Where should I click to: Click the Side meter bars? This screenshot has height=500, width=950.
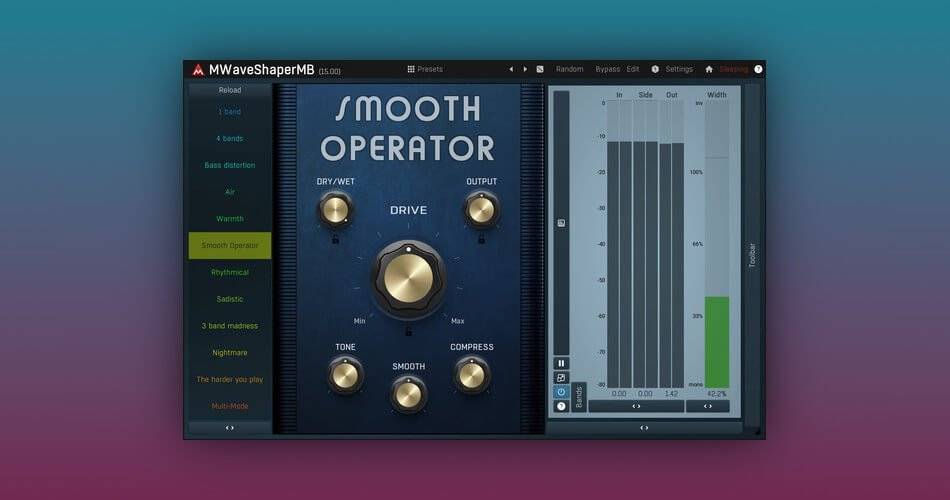pos(645,244)
